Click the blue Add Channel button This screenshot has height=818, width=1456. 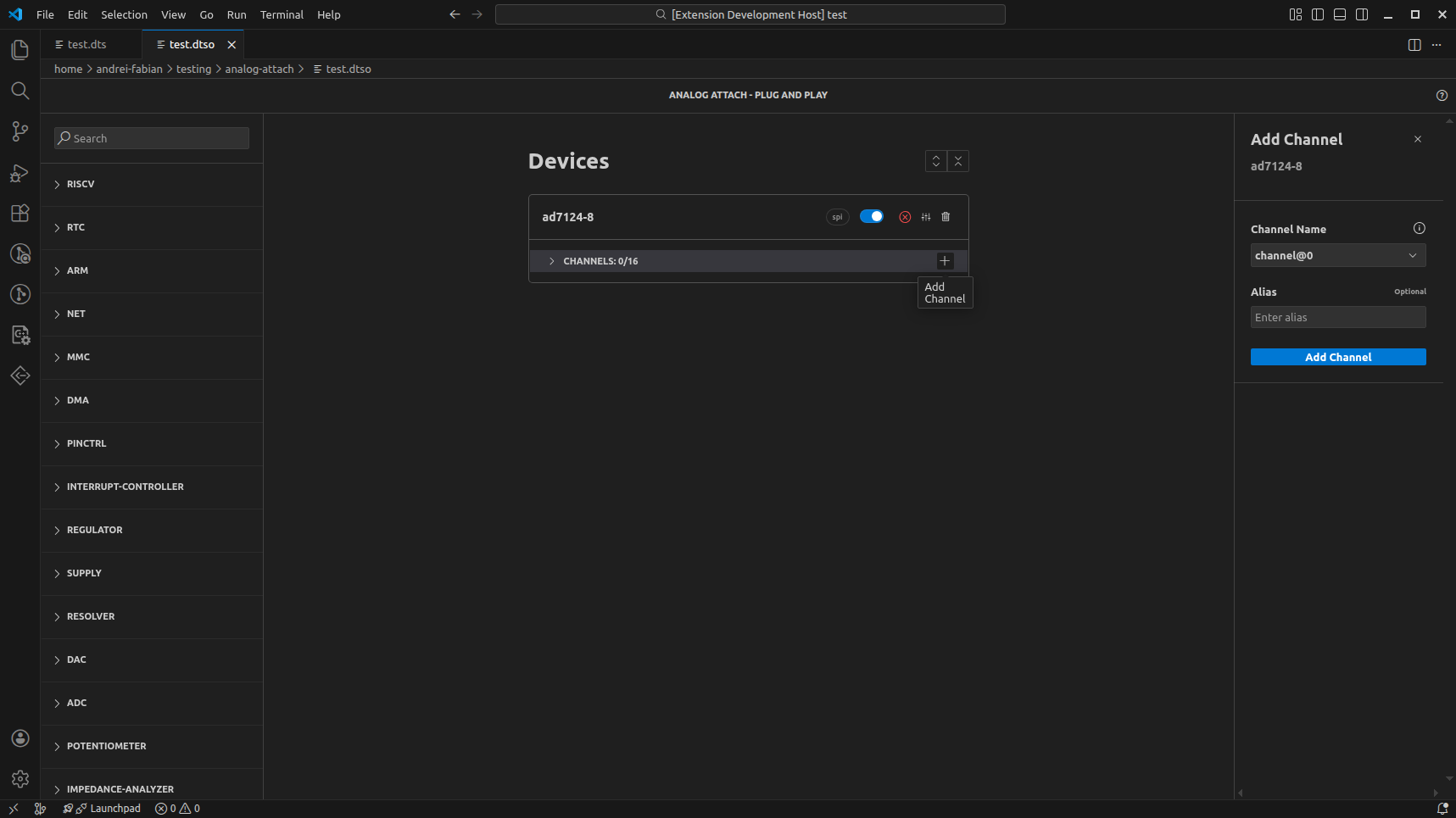click(x=1337, y=357)
